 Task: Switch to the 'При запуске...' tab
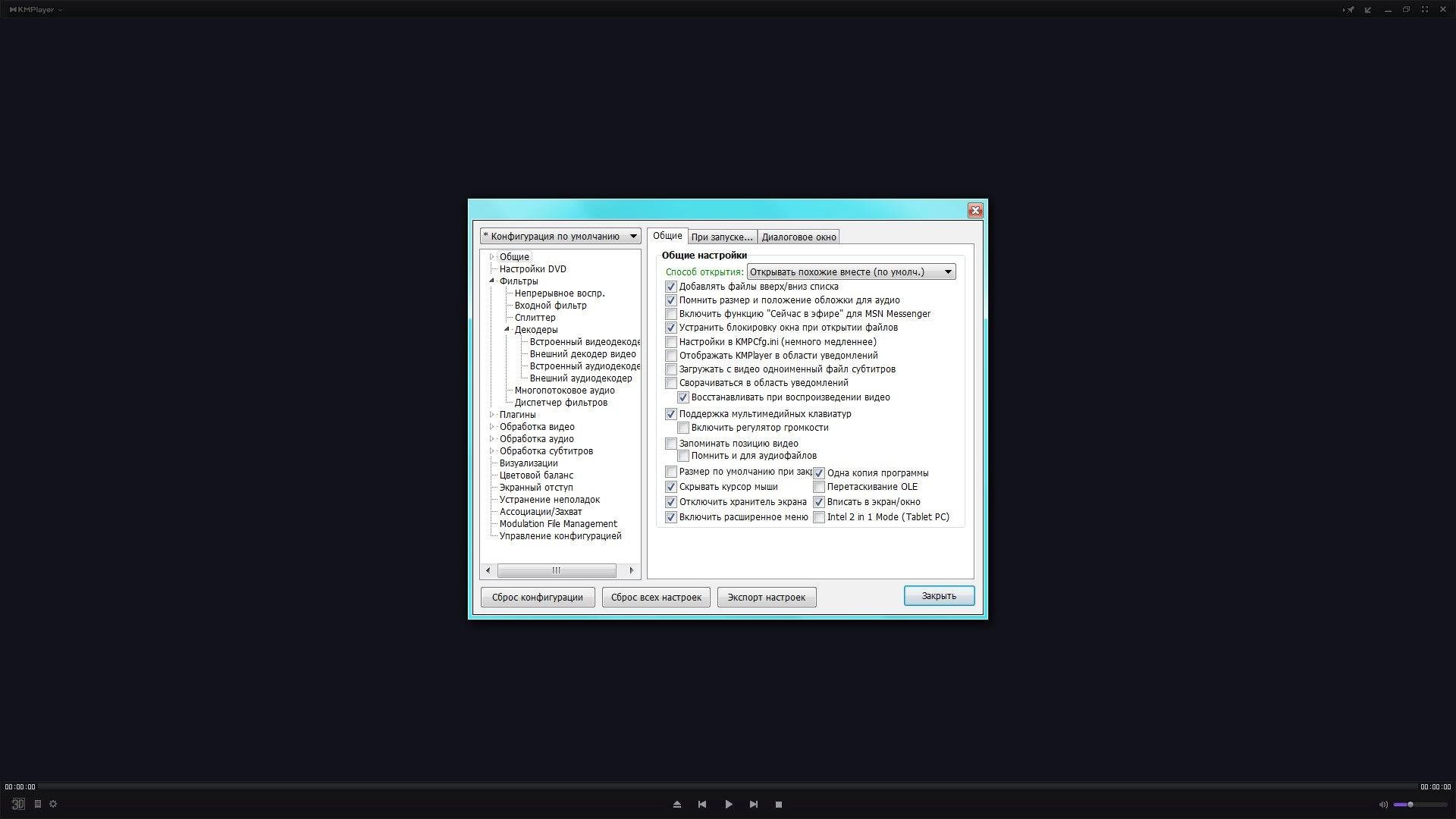tap(722, 237)
